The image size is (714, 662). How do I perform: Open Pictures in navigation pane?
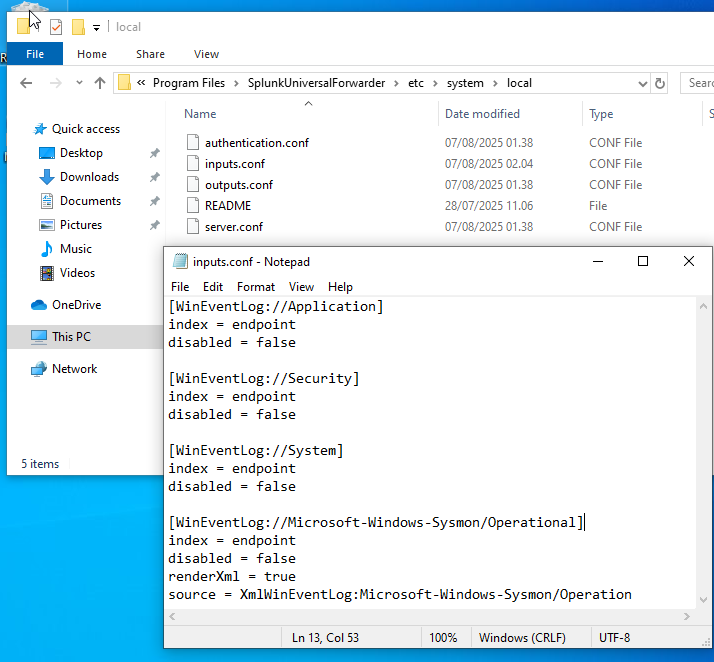click(x=81, y=225)
